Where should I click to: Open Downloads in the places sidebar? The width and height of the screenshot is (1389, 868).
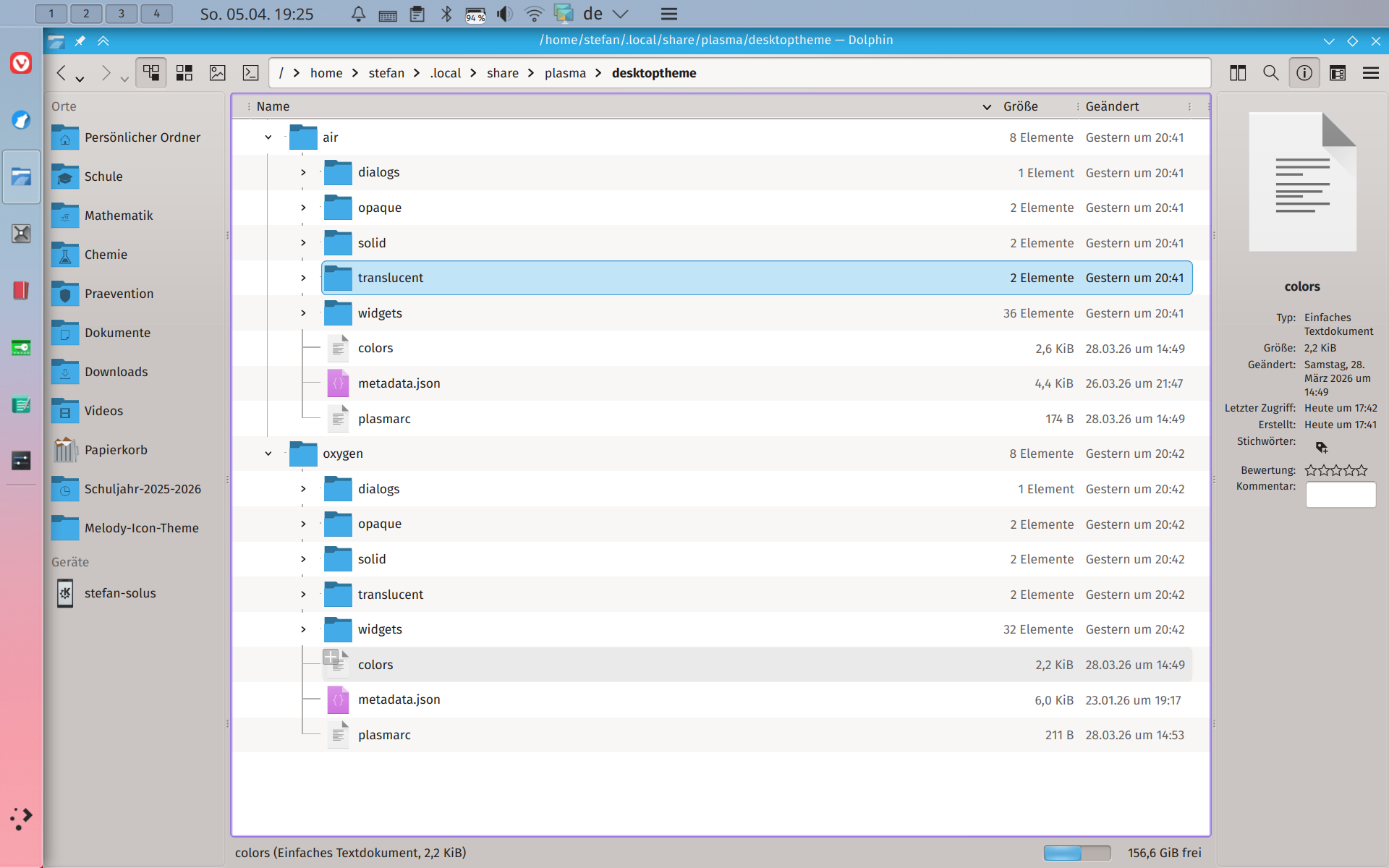click(116, 372)
